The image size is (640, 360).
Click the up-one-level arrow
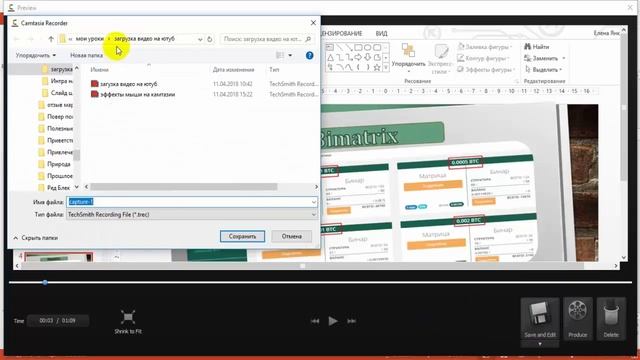(51, 39)
